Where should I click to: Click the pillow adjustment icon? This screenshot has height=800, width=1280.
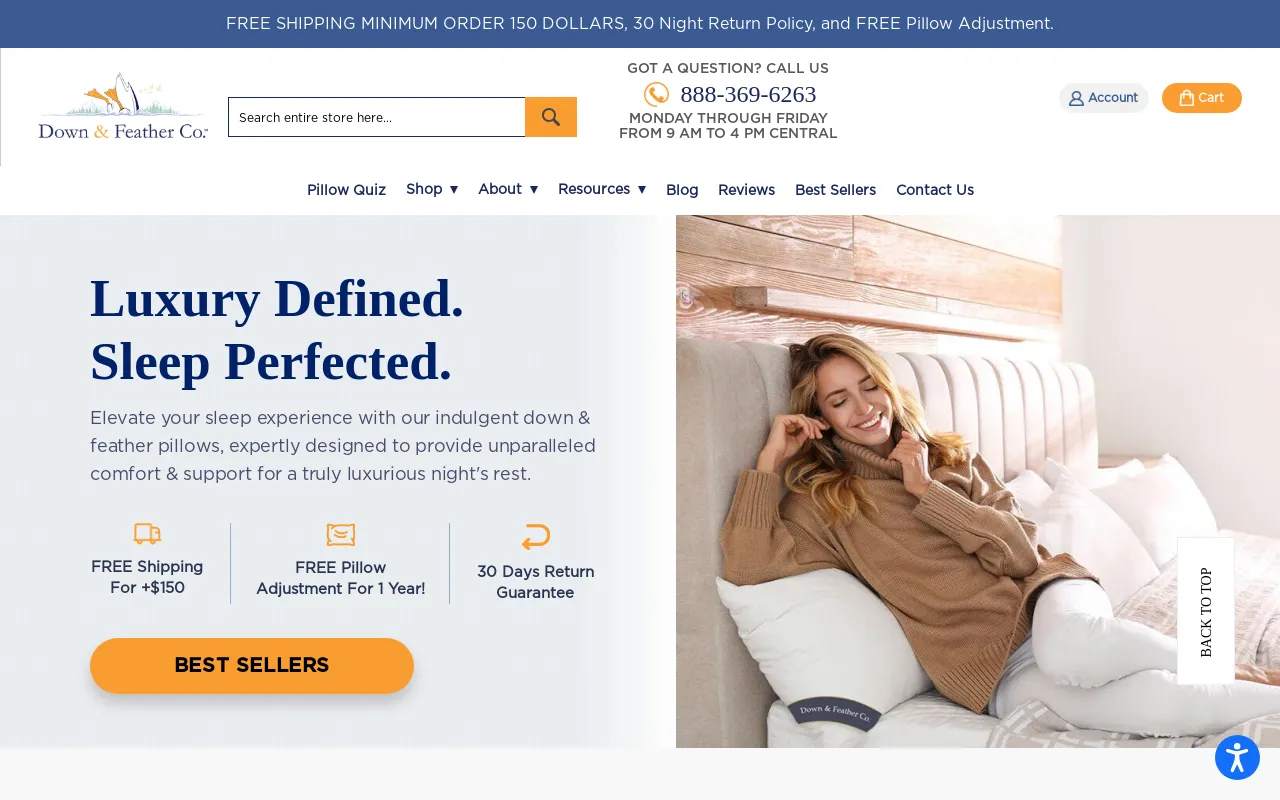click(341, 535)
